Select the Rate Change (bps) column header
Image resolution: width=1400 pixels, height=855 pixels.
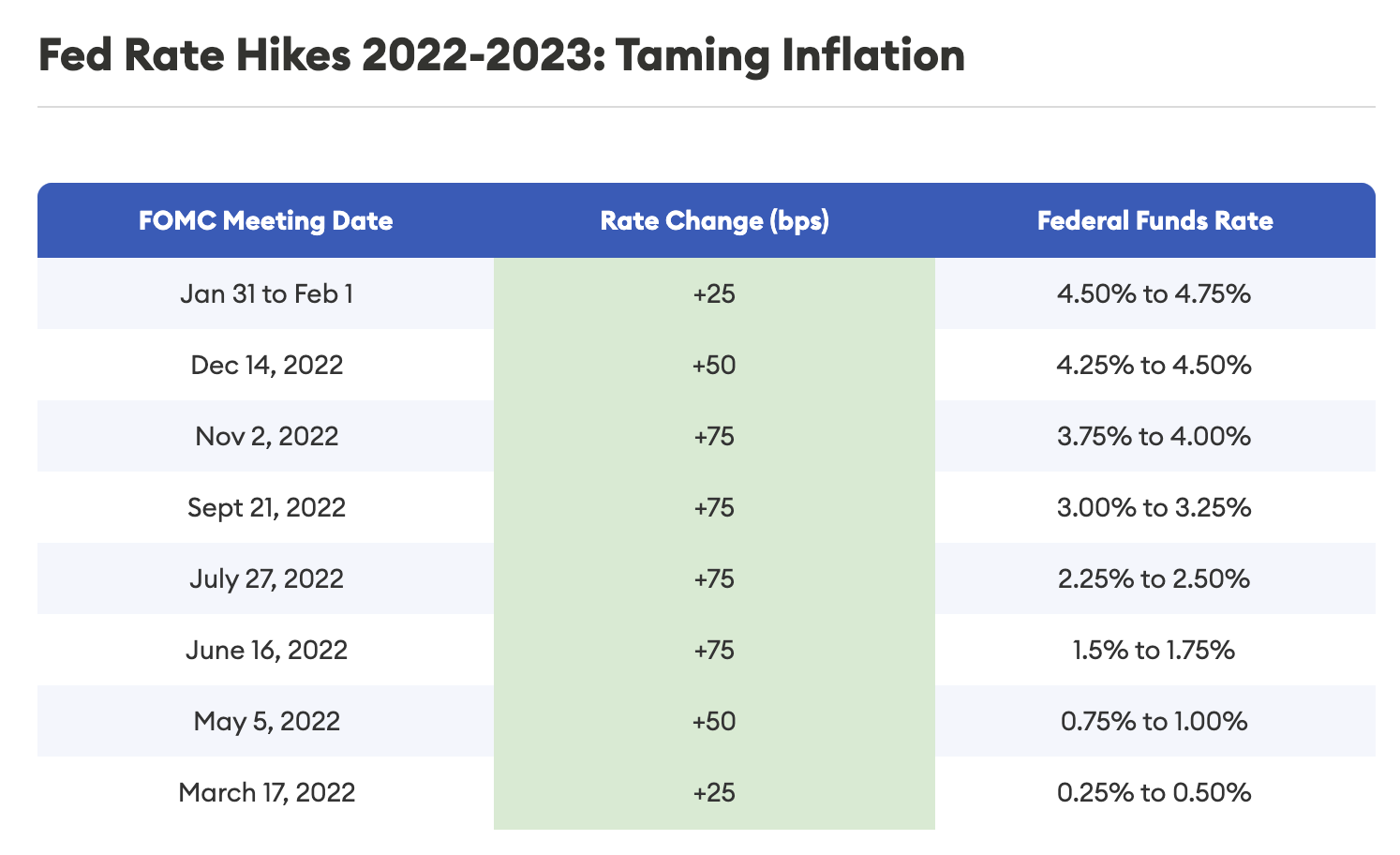(x=714, y=221)
